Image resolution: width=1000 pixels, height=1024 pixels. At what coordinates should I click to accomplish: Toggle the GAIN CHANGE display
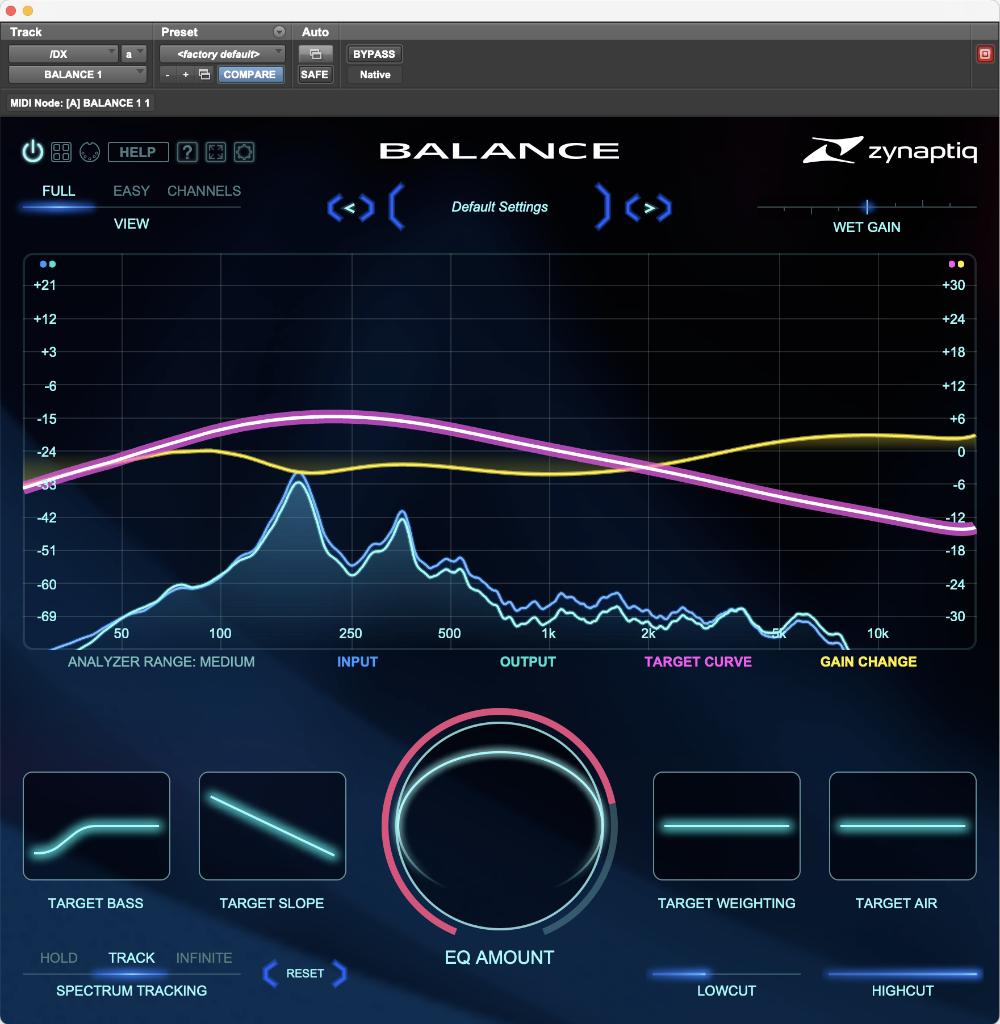pos(868,662)
